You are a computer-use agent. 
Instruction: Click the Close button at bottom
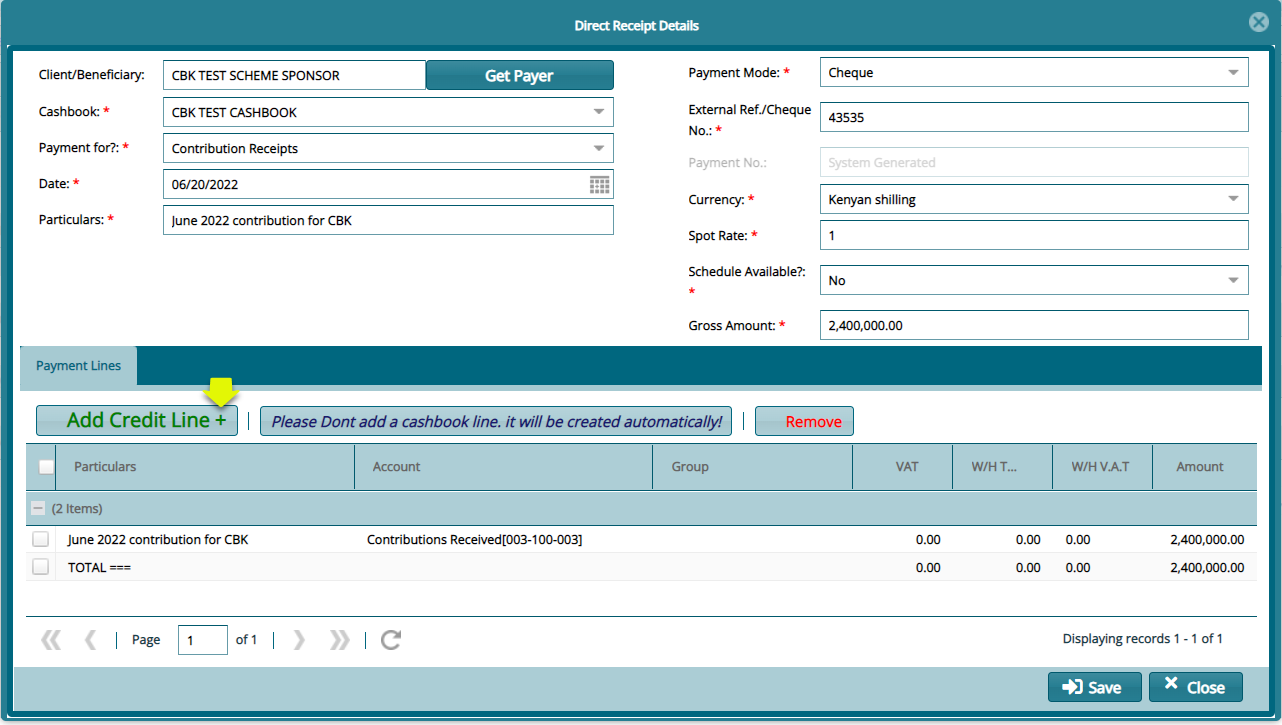point(1196,687)
